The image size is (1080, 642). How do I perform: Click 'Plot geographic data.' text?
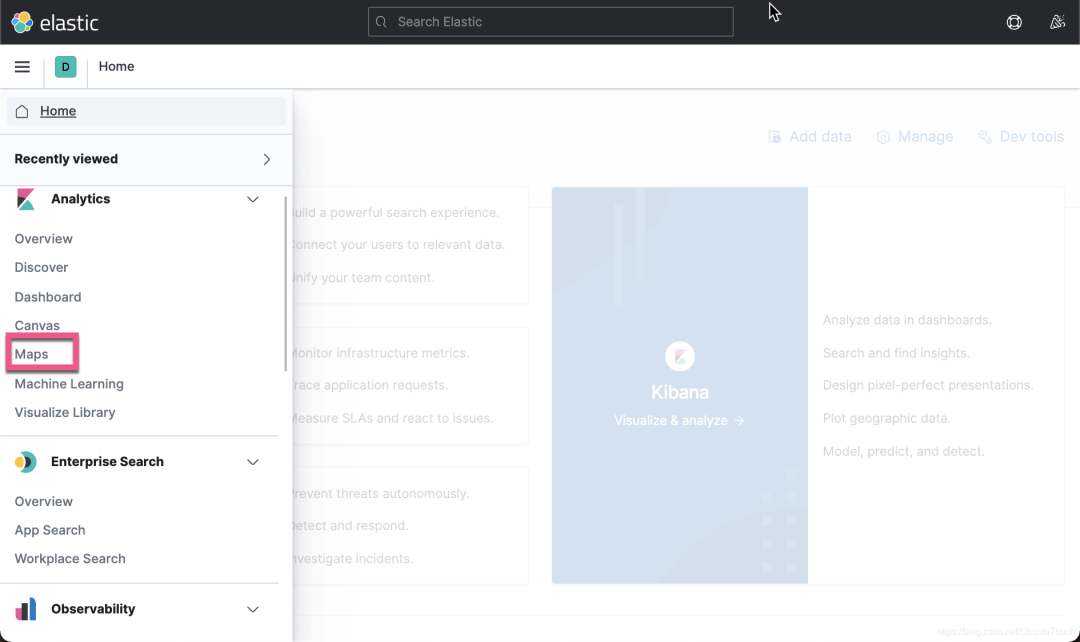coord(886,418)
